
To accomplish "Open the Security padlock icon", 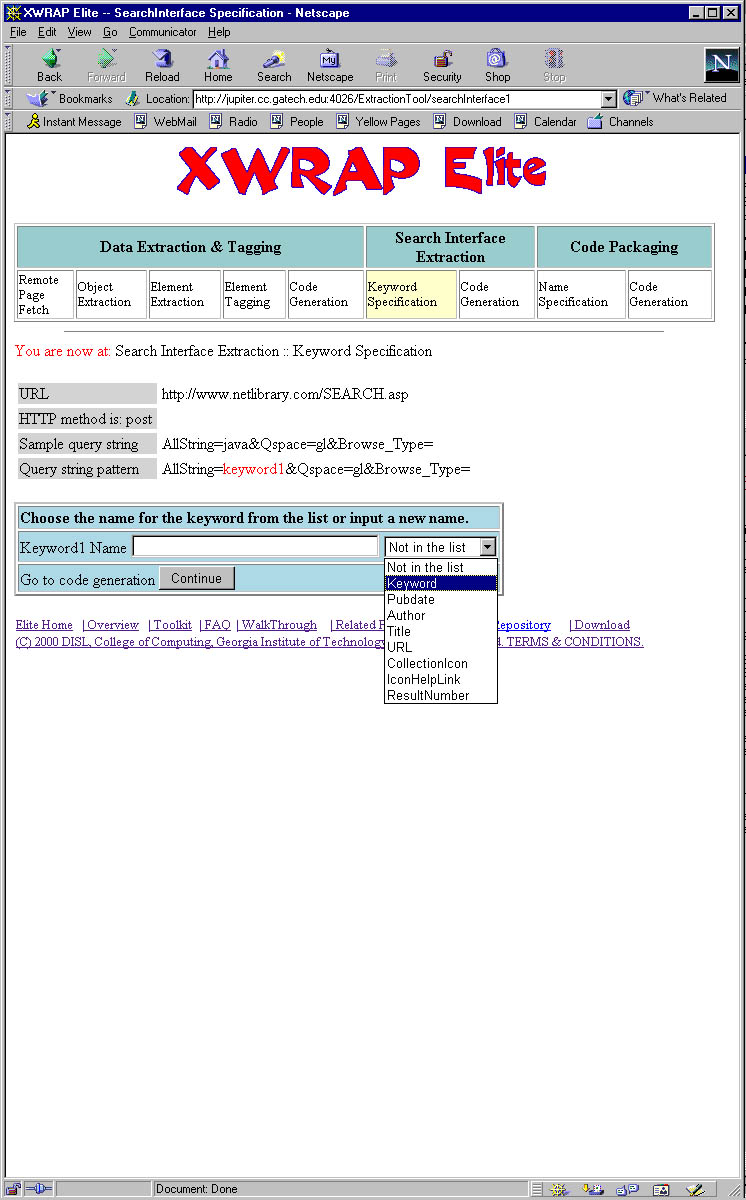I will click(442, 60).
